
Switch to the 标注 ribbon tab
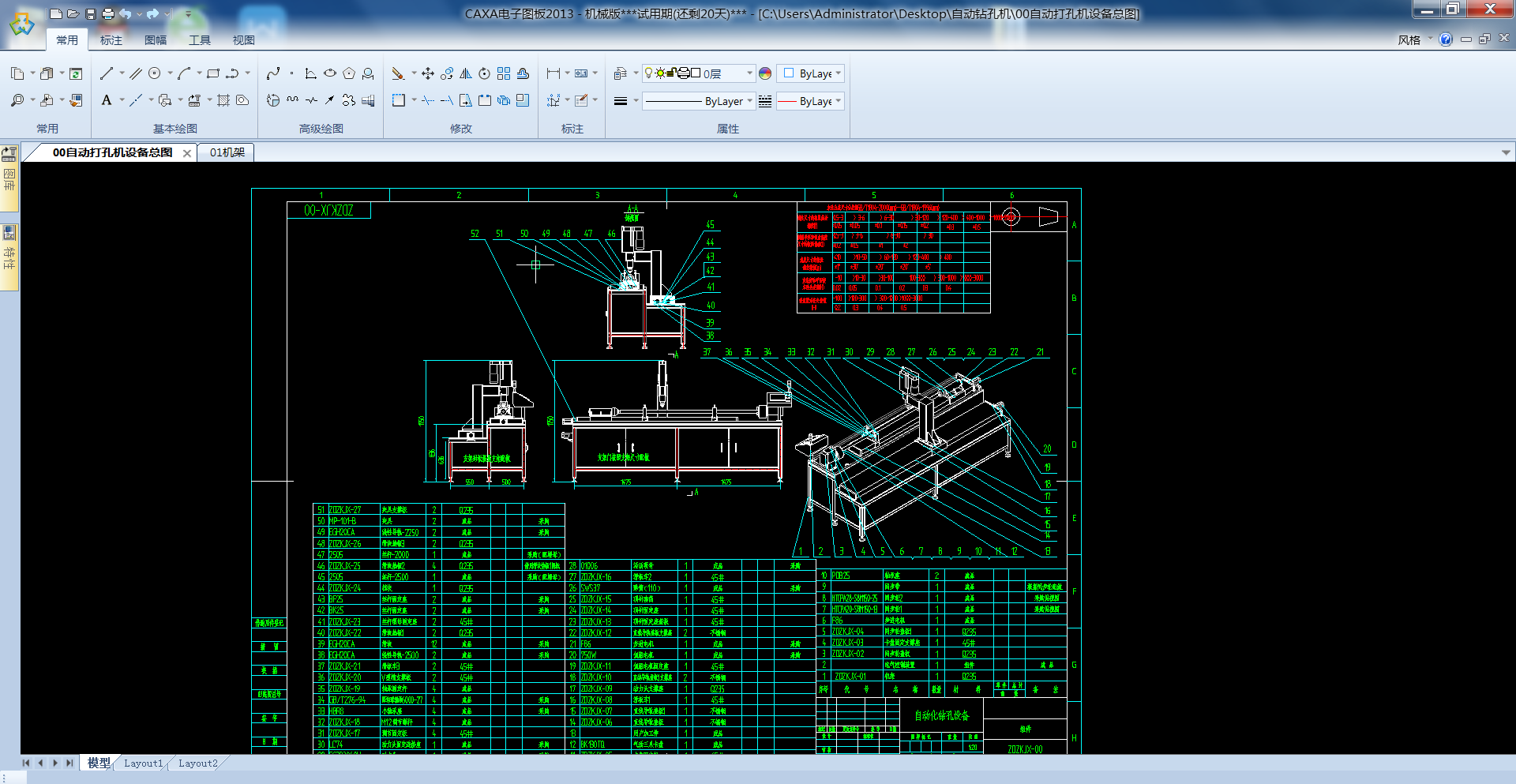(111, 40)
